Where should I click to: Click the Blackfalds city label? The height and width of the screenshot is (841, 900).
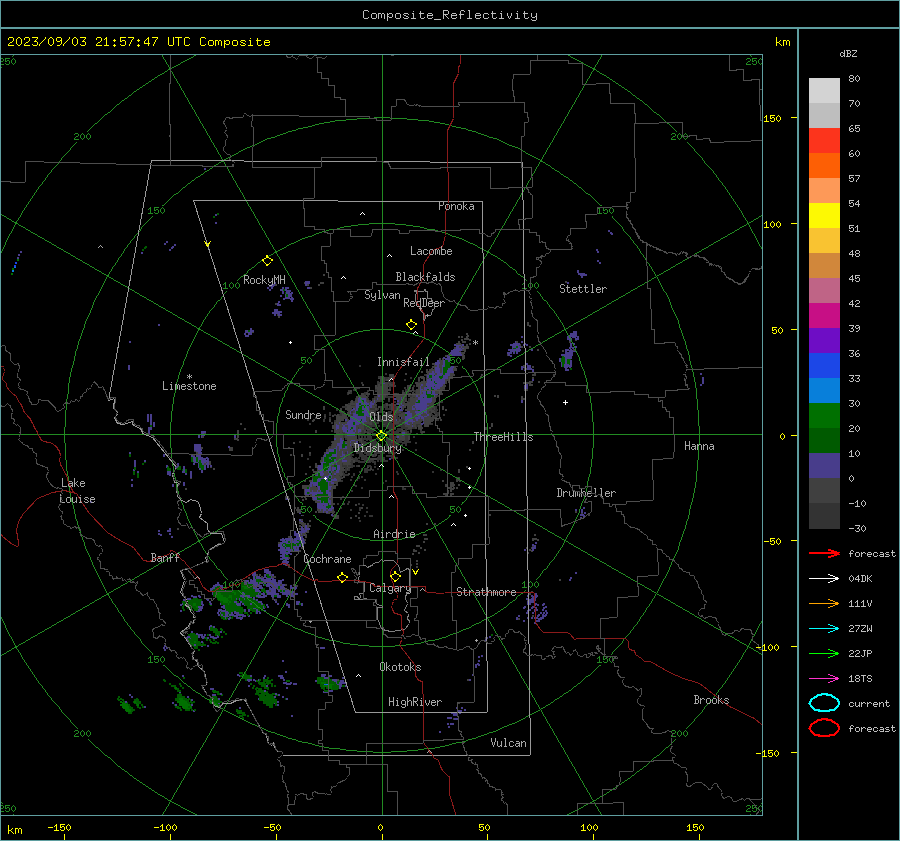(425, 277)
